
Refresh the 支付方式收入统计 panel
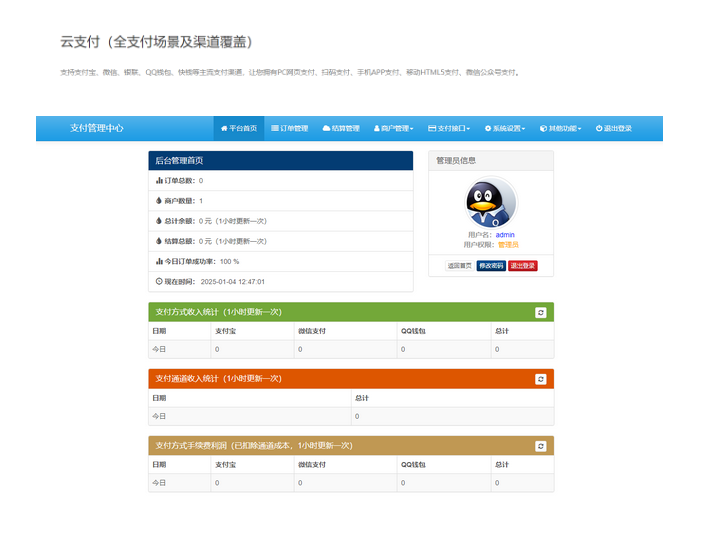click(541, 312)
